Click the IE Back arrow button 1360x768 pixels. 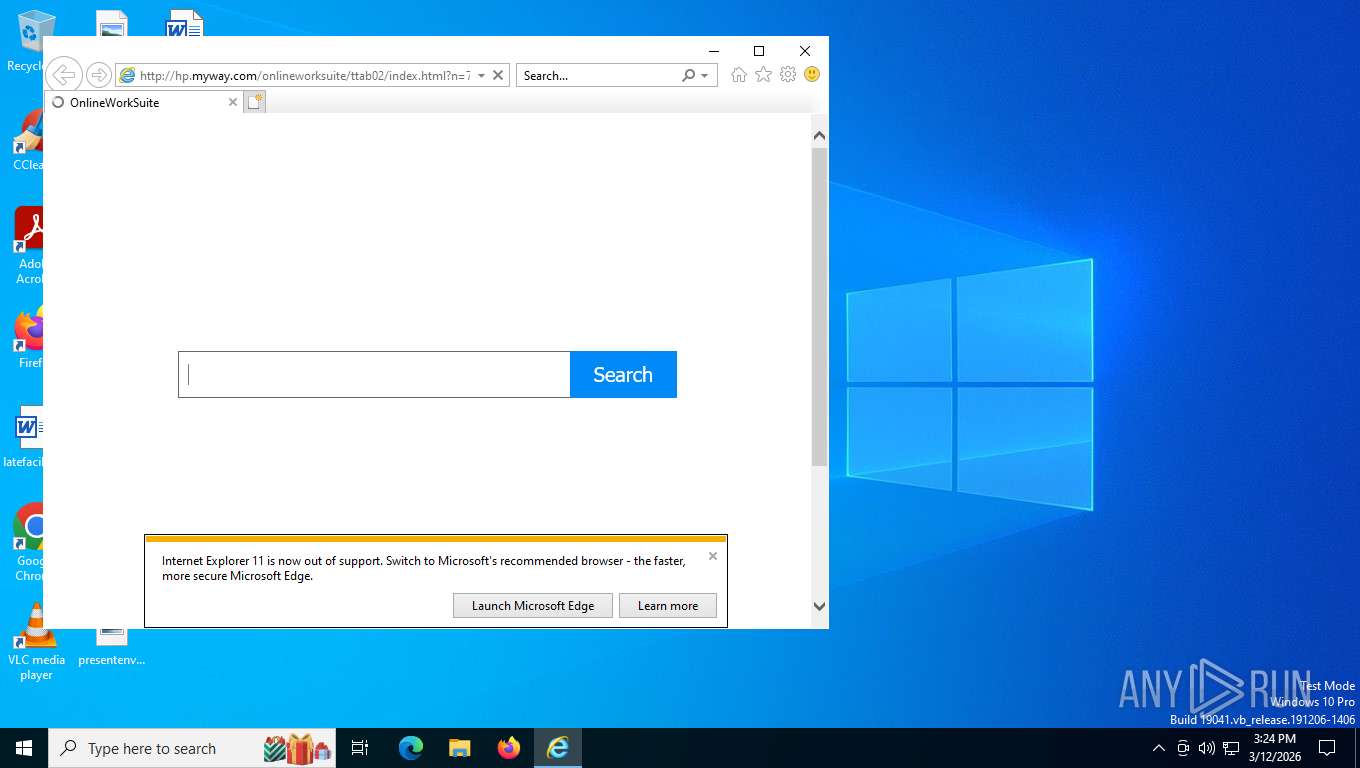[x=63, y=75]
